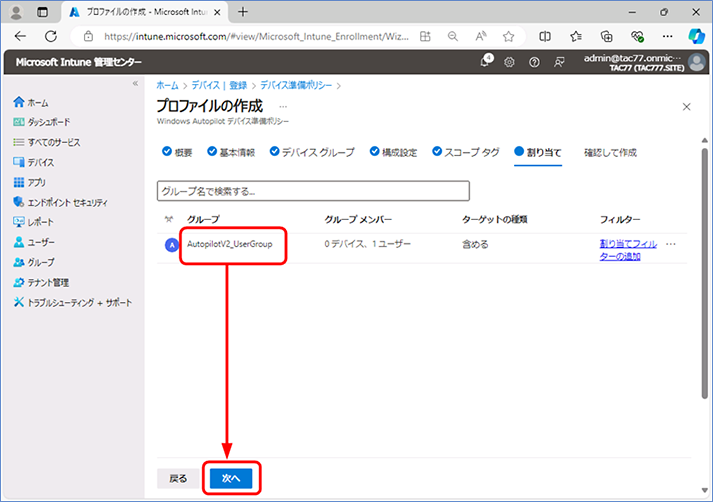Click the zoom magnifier icon in address bar
This screenshot has height=502, width=713.
coord(452,36)
